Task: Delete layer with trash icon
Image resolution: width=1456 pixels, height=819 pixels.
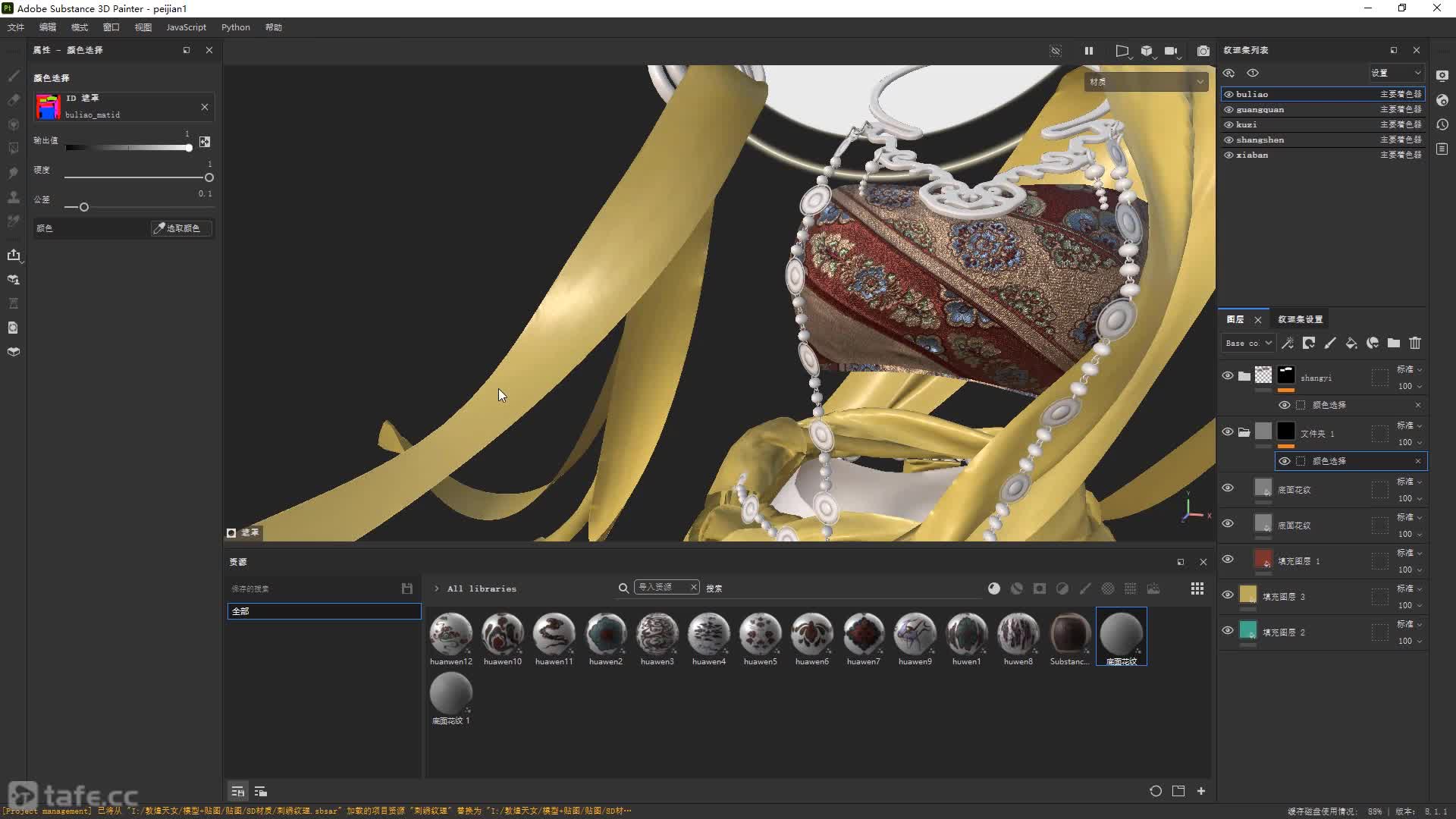Action: (1415, 344)
